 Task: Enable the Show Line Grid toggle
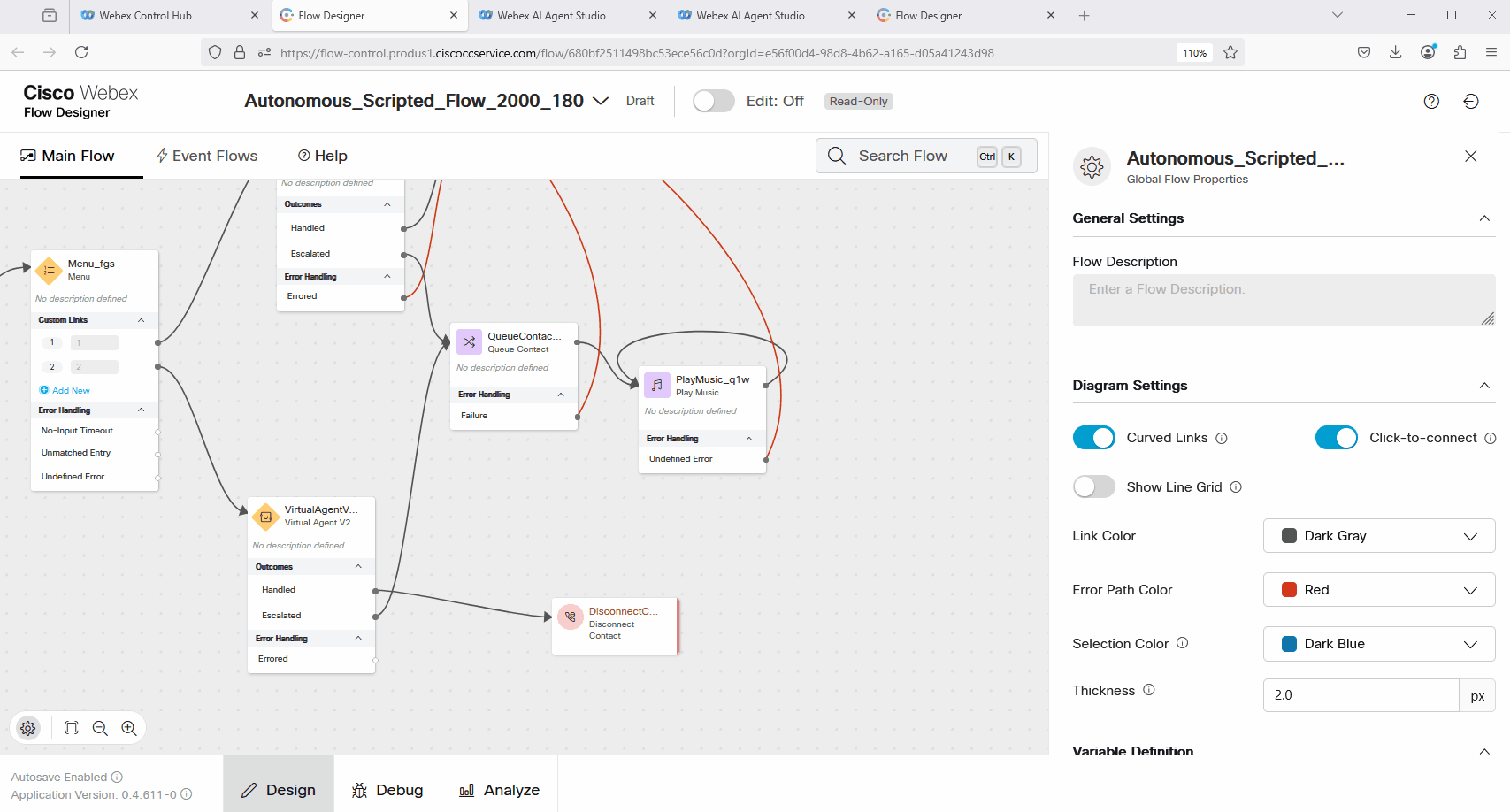1093,487
